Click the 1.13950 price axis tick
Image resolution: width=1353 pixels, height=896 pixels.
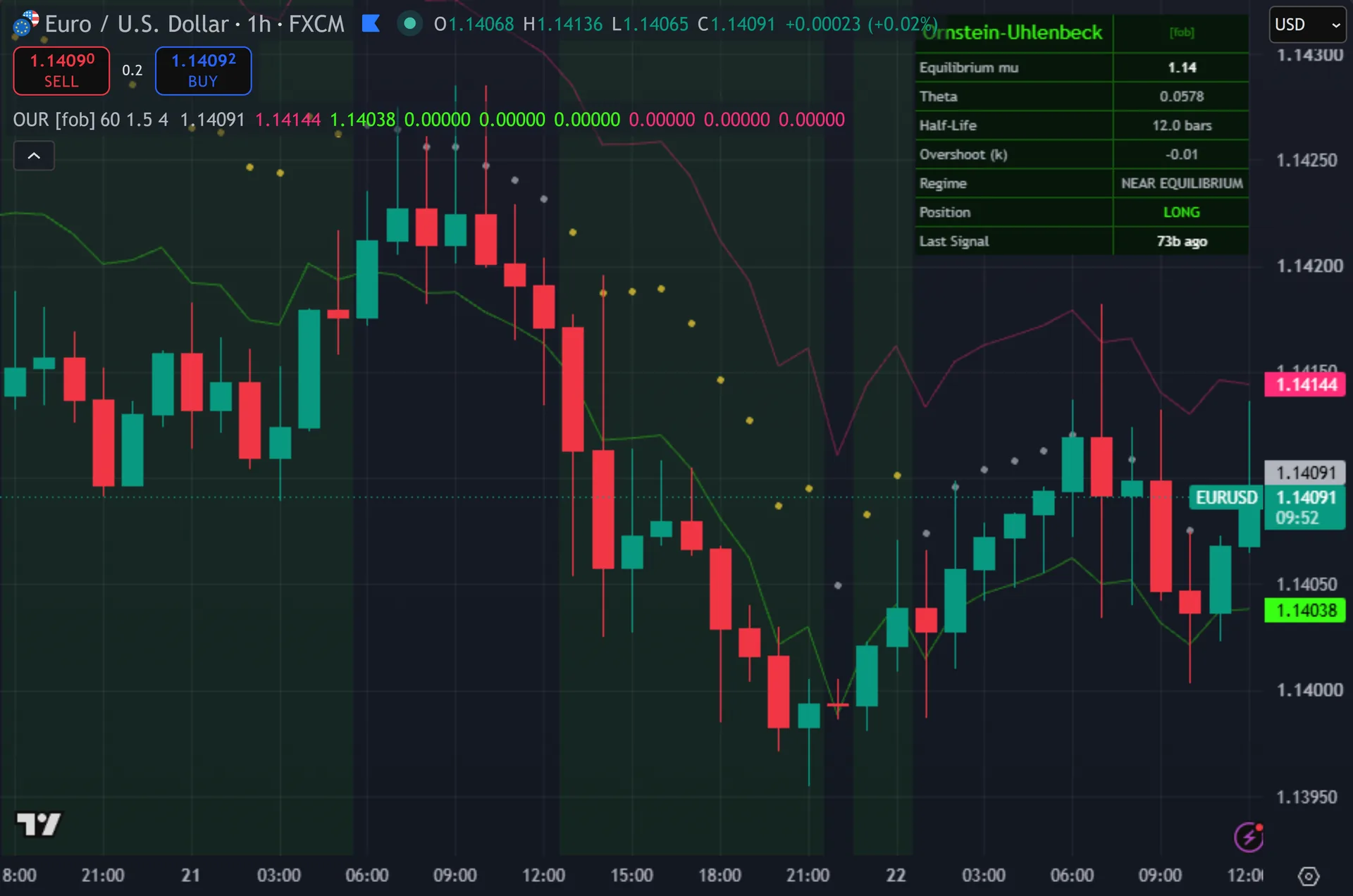pos(1306,797)
